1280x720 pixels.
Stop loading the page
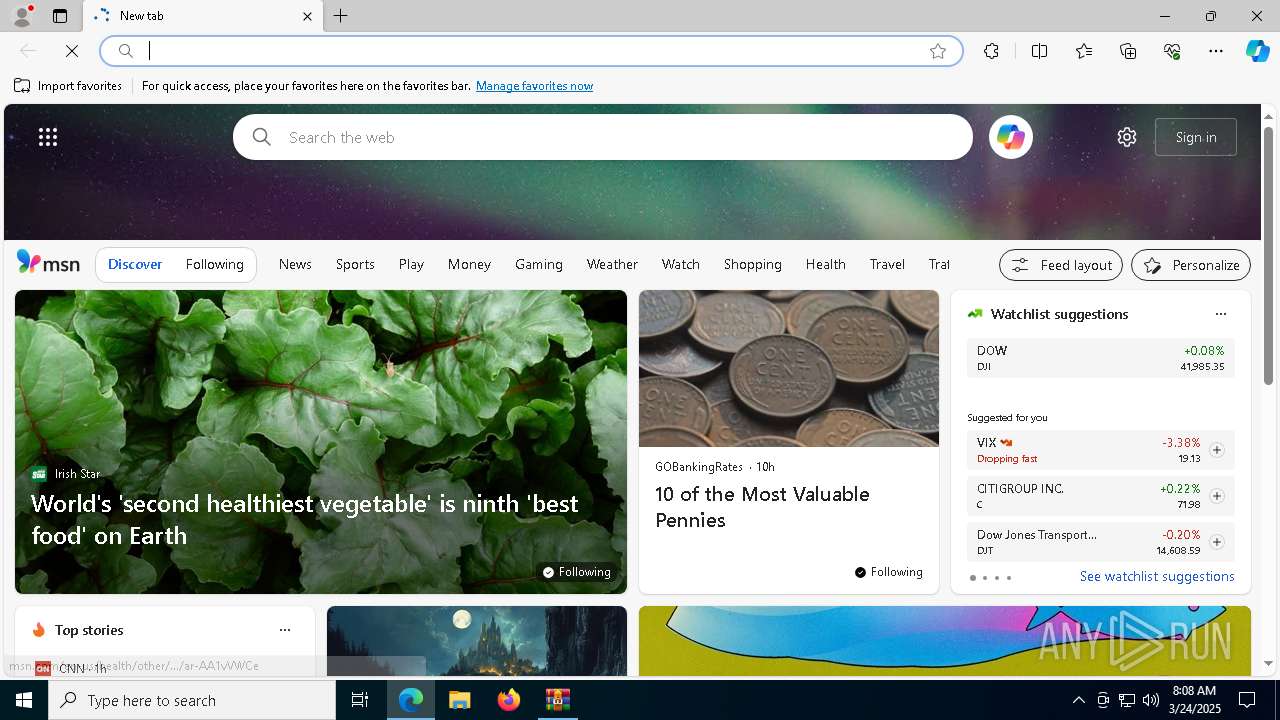pos(72,51)
